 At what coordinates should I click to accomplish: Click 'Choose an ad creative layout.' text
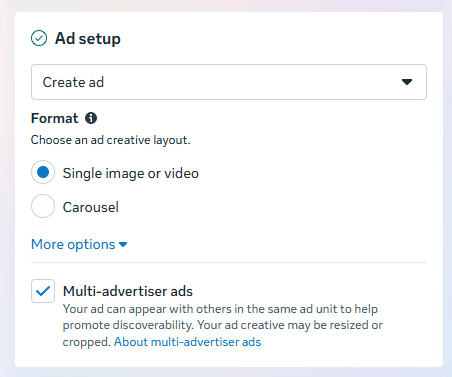(x=111, y=140)
